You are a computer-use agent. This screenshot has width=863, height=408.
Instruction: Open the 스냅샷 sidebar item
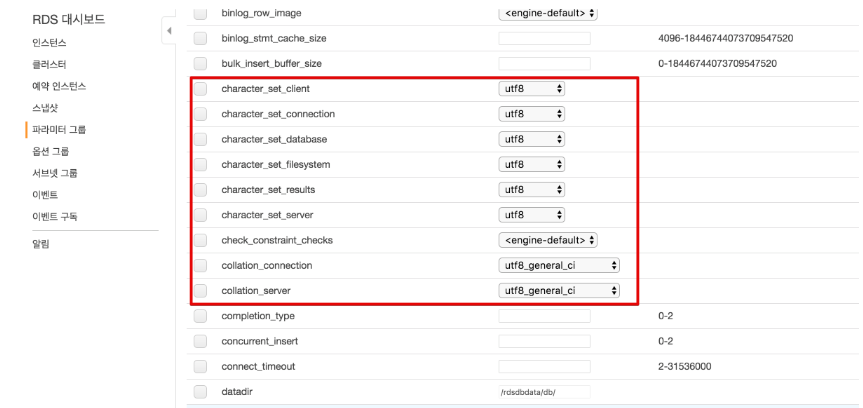pyautogui.click(x=45, y=108)
